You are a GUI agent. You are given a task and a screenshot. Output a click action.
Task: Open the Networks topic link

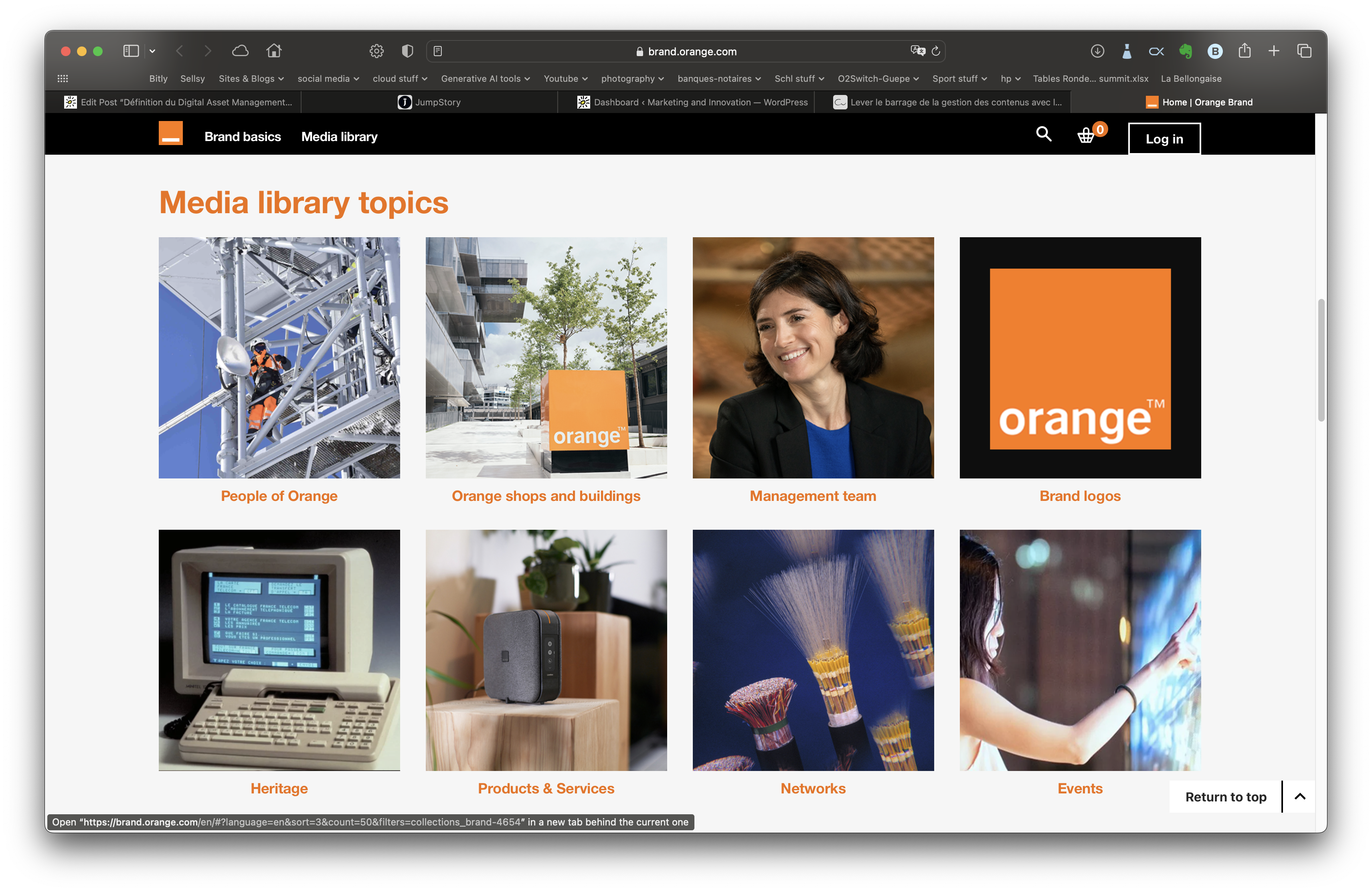[x=813, y=788]
